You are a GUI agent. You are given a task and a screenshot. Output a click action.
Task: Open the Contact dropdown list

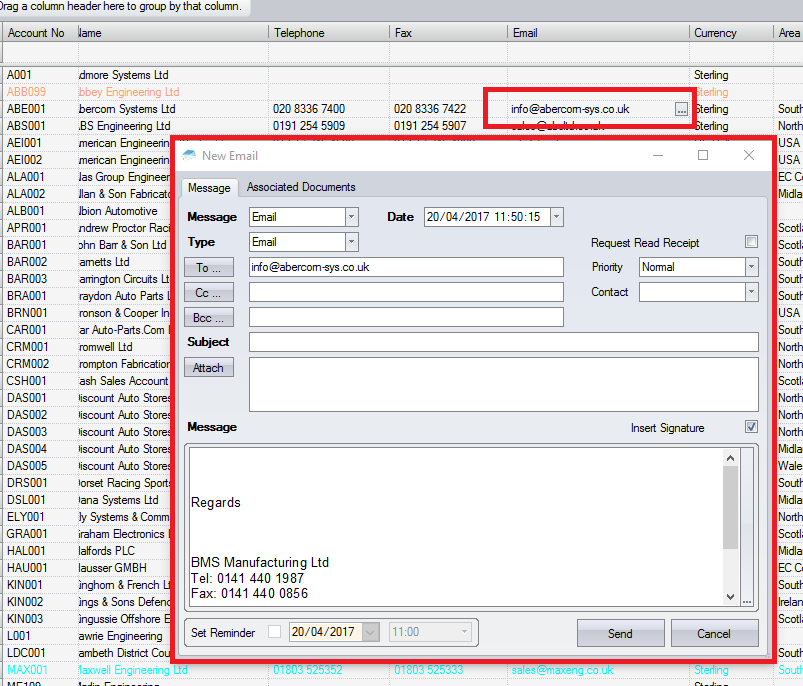pyautogui.click(x=750, y=292)
